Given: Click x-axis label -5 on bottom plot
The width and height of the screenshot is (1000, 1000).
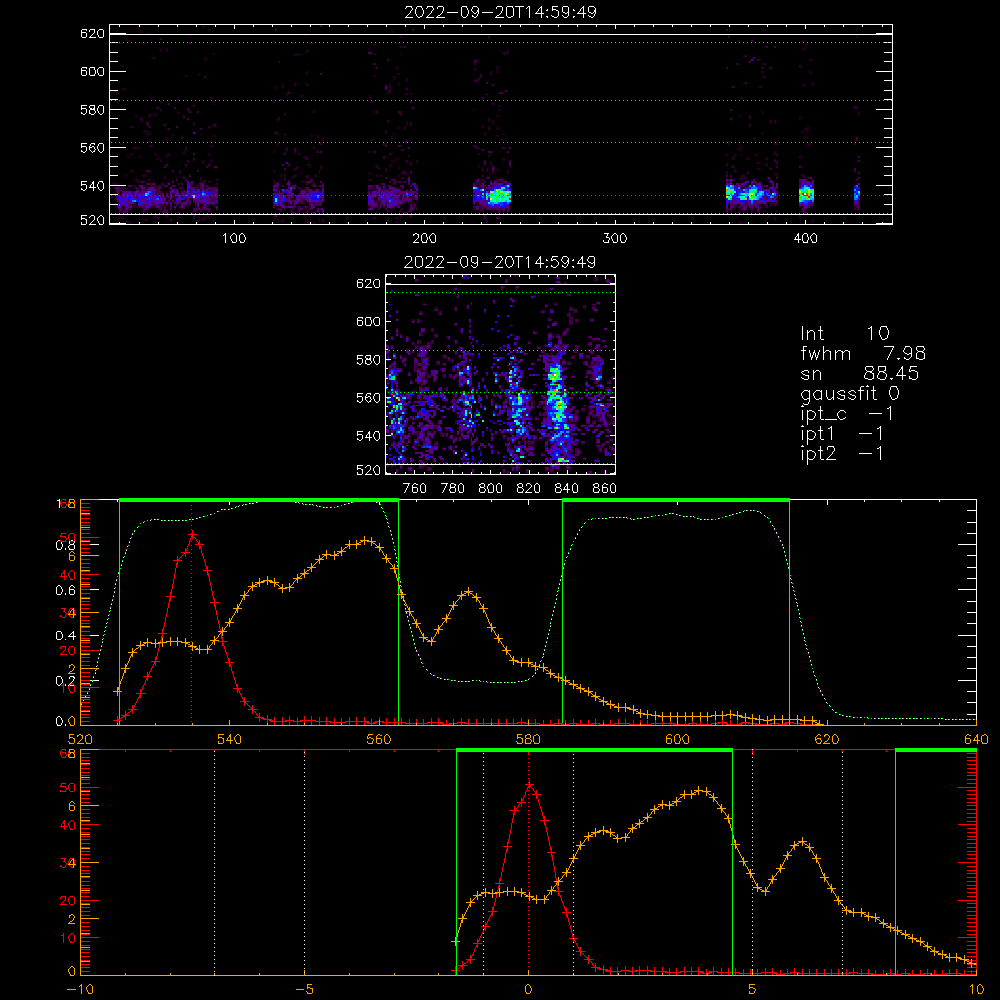Looking at the screenshot, I should (x=304, y=990).
